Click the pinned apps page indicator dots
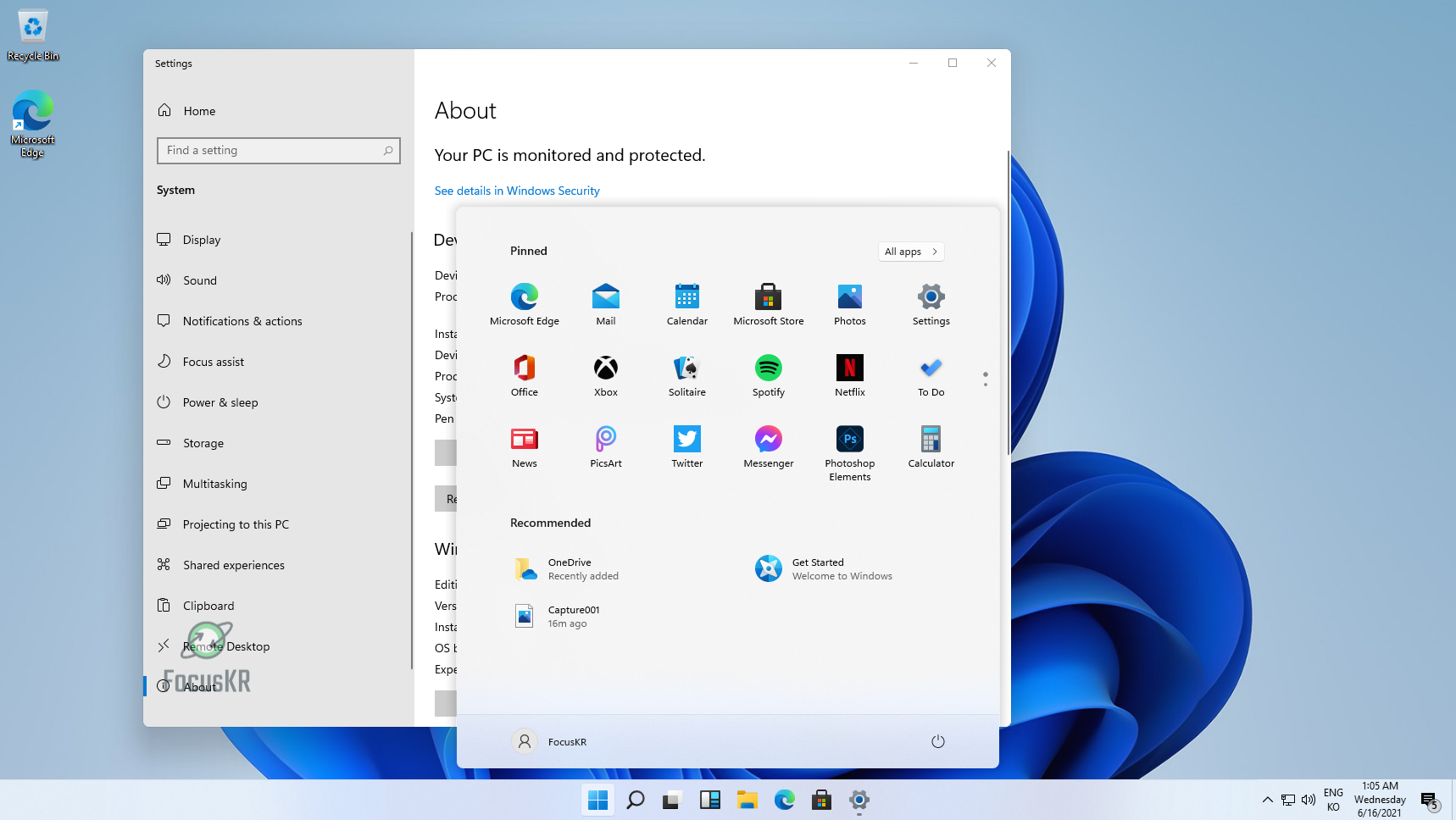 point(985,380)
